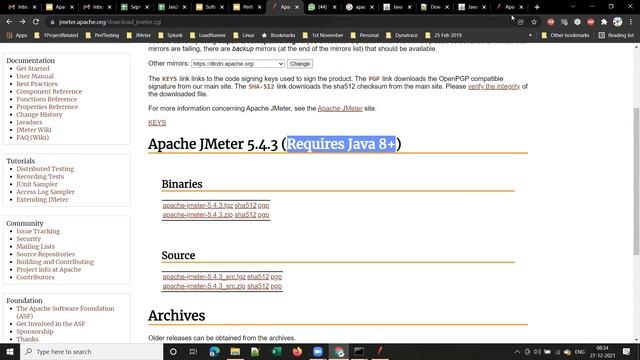Open the User Manual documentation link
The width and height of the screenshot is (640, 360).
click(35, 76)
